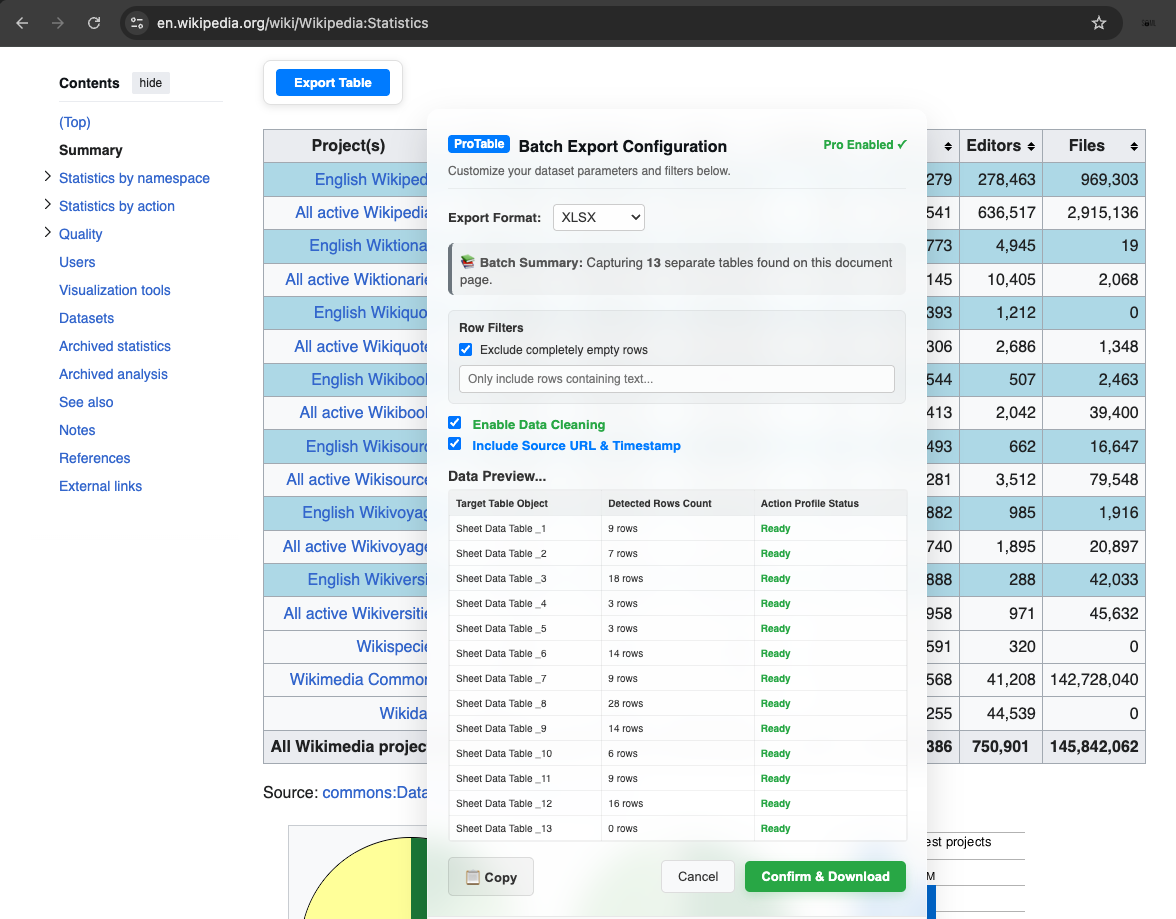Open site information icon in address bar

(x=137, y=23)
